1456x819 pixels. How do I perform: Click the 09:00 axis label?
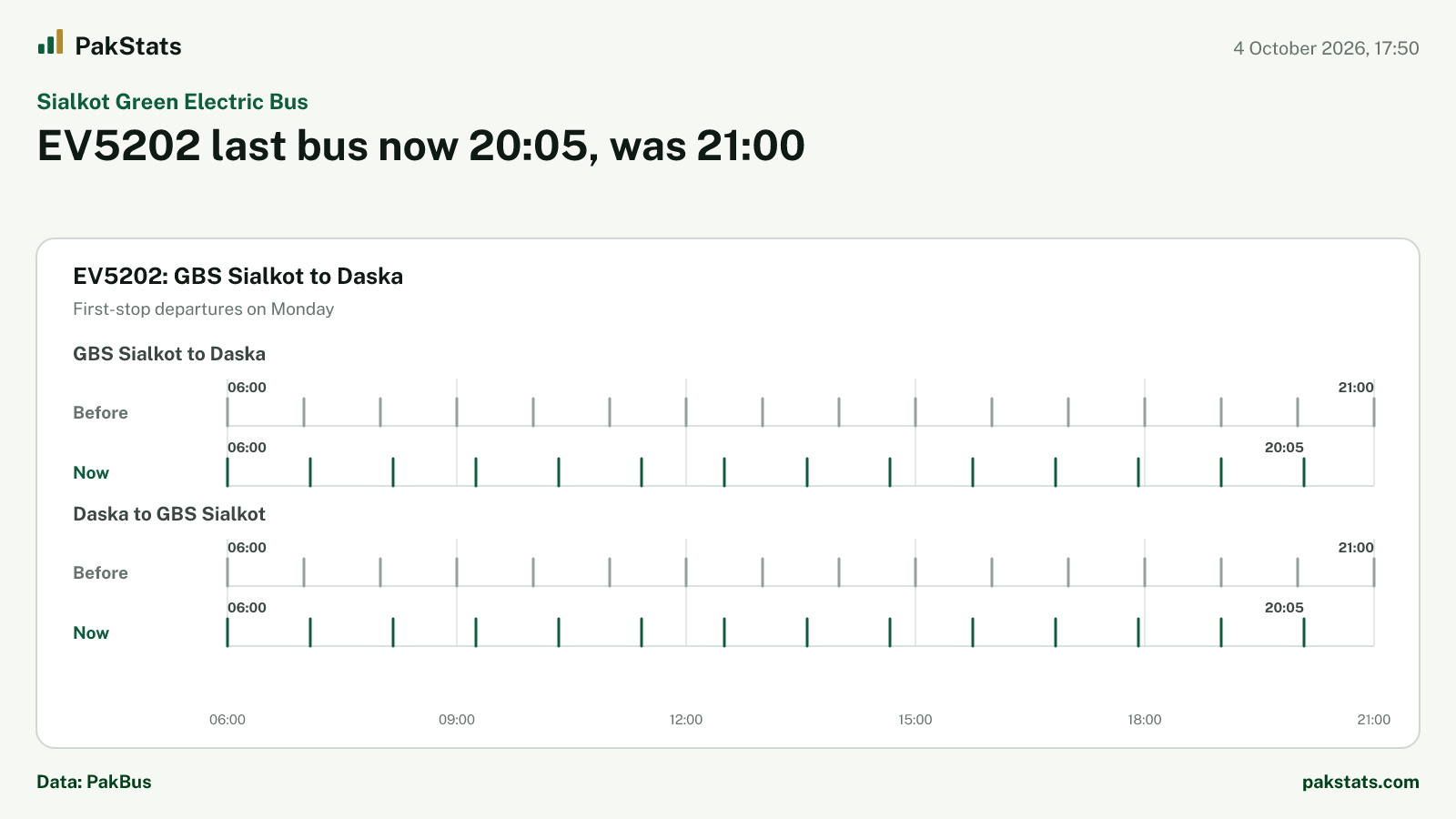tap(457, 720)
